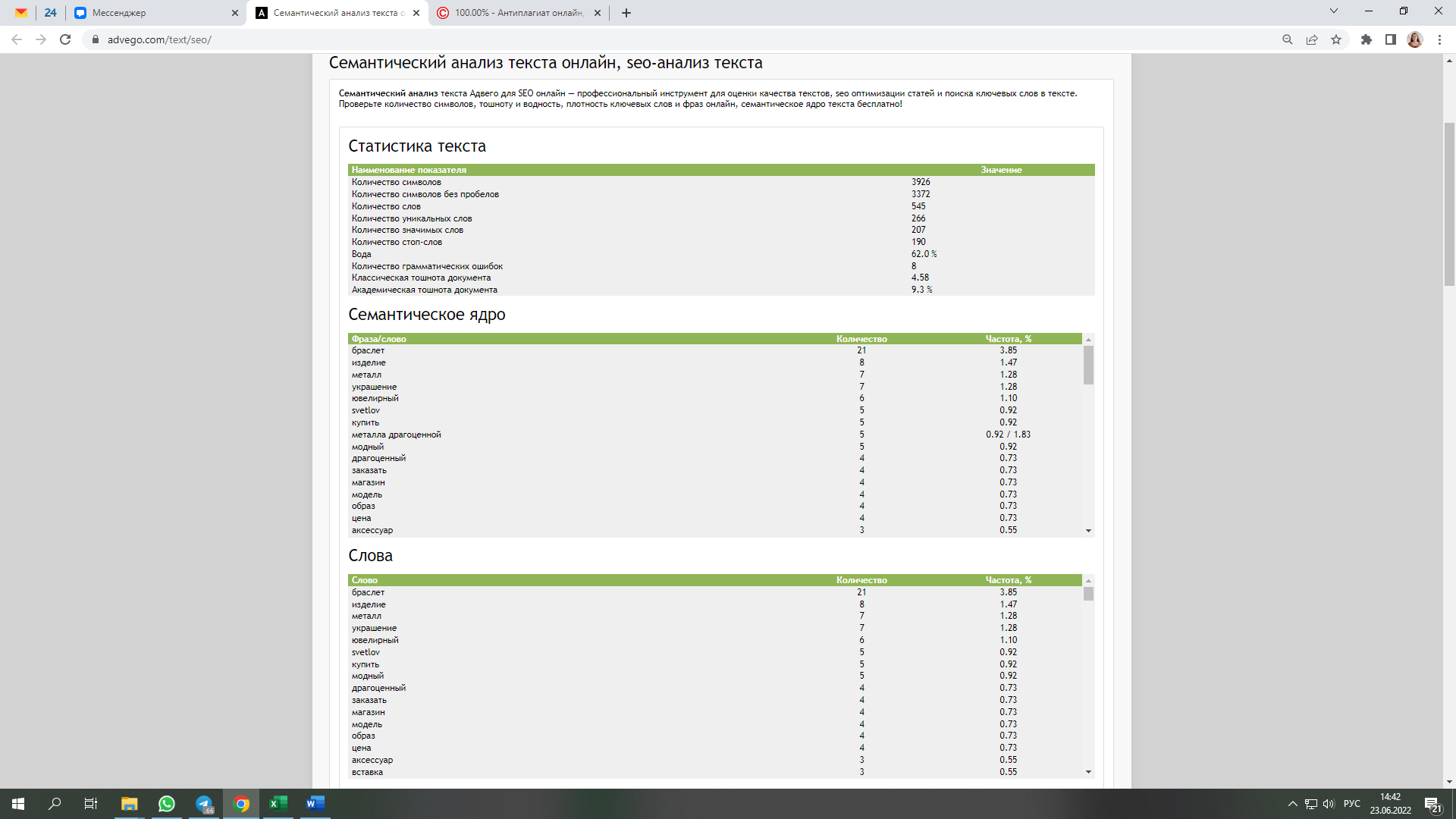The height and width of the screenshot is (819, 1456).
Task: Open Telegram from the taskbar
Action: coord(203,804)
